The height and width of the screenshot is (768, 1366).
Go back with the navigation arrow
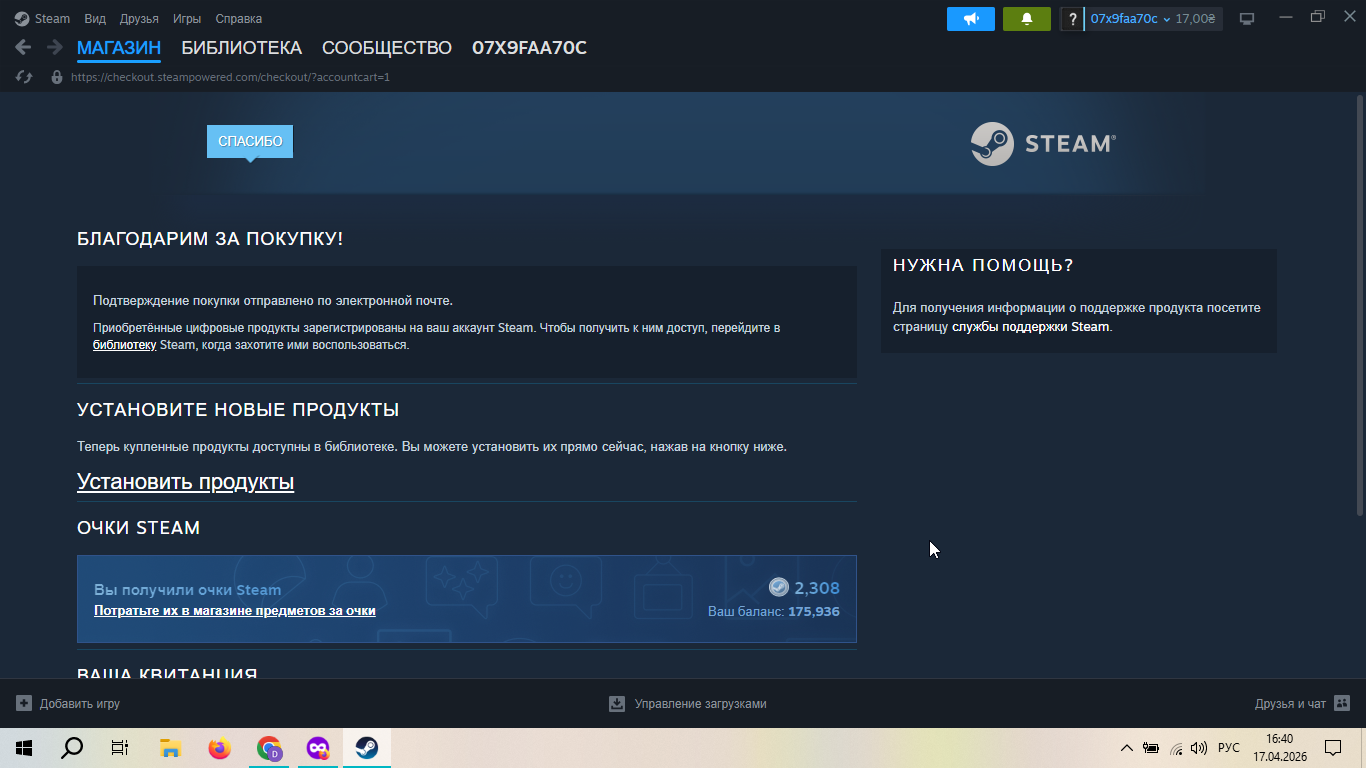click(x=23, y=47)
